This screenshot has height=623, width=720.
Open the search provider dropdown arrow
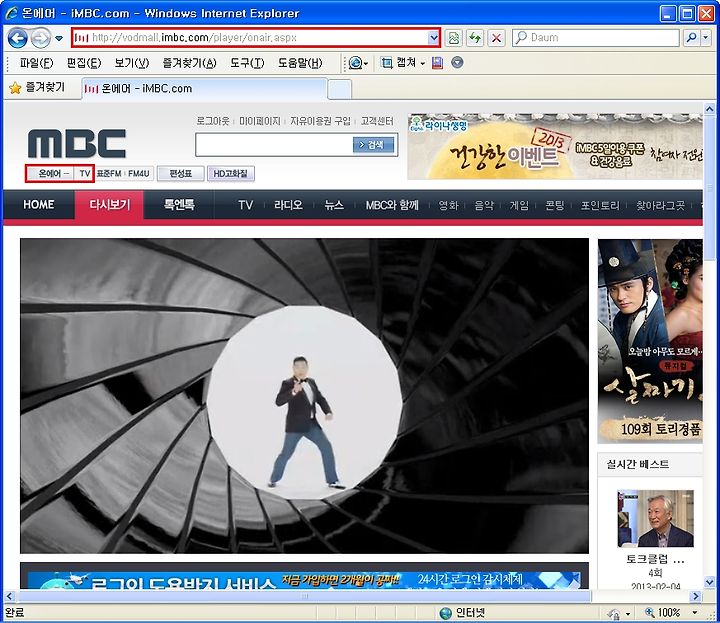pyautogui.click(x=706, y=38)
